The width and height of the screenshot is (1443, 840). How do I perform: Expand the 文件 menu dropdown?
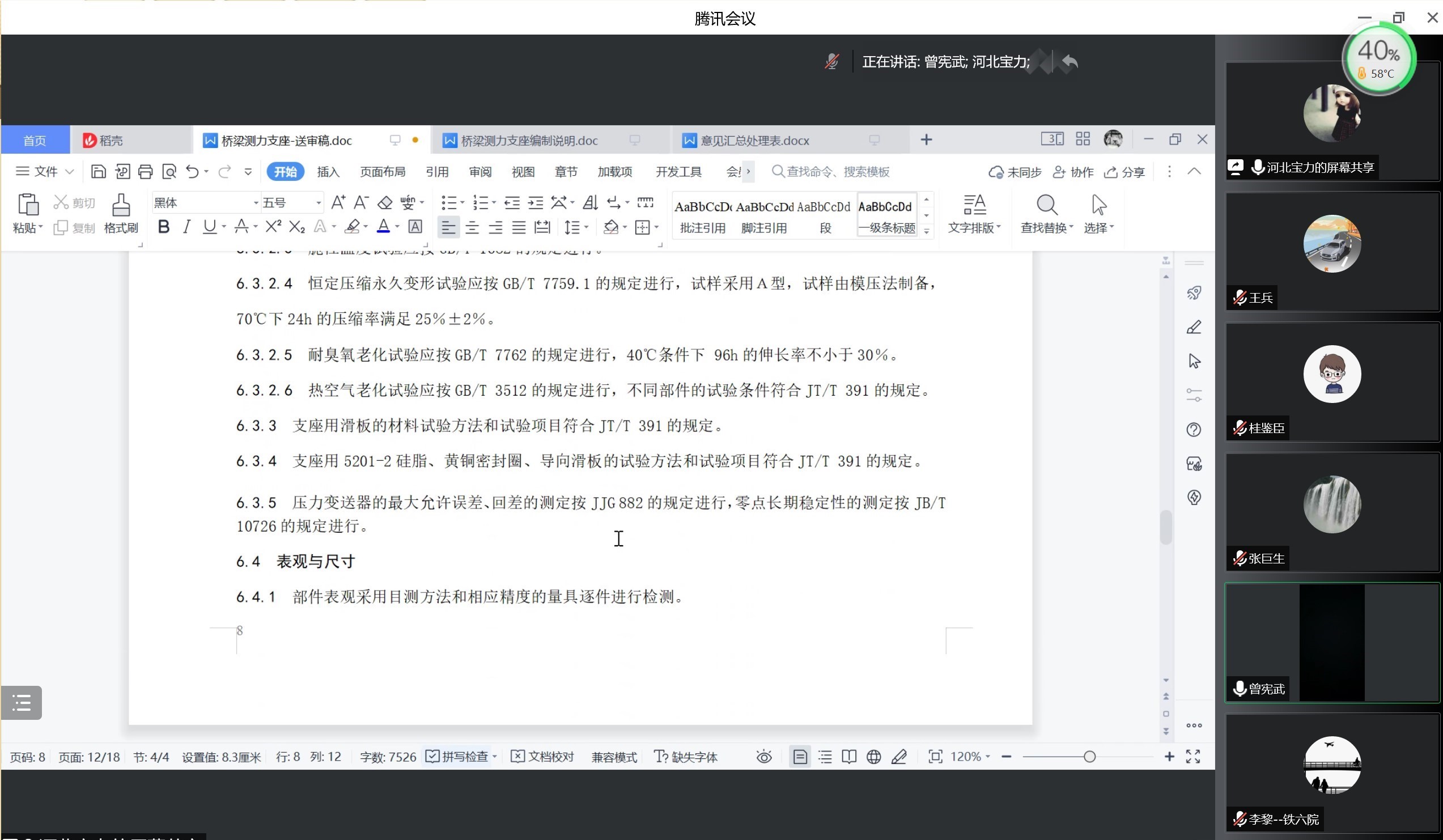tap(45, 172)
